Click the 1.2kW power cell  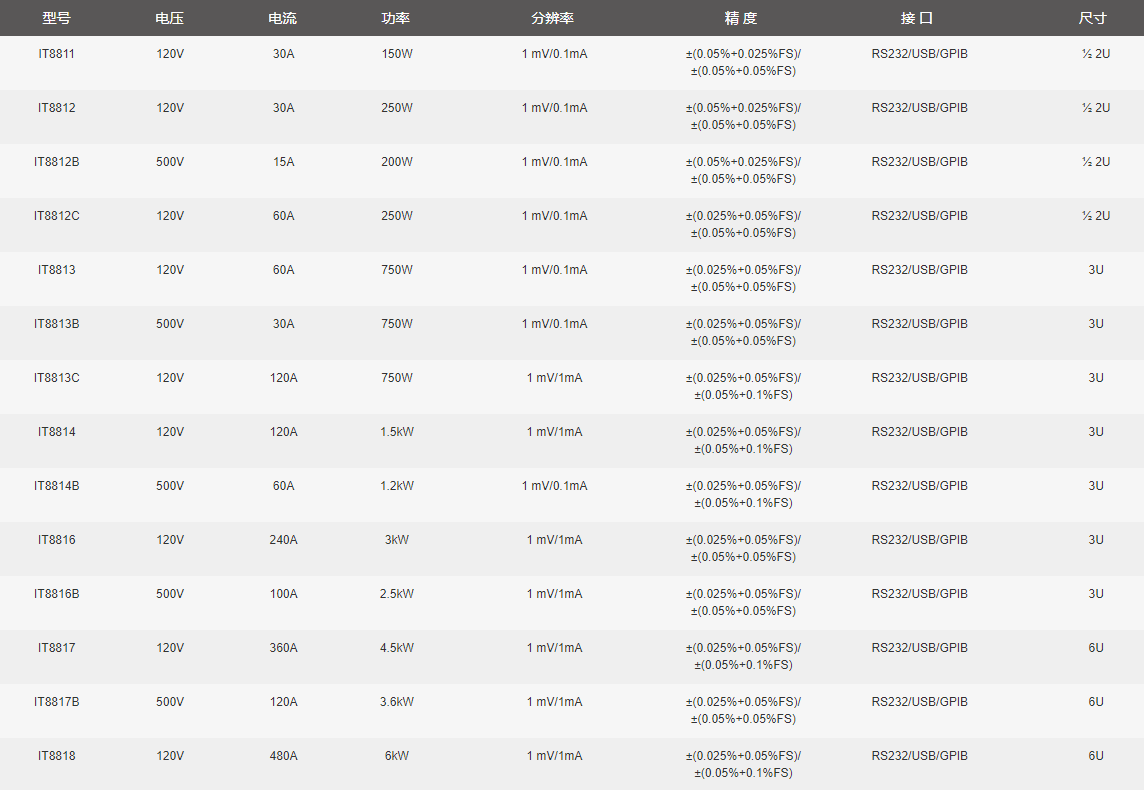click(x=396, y=486)
